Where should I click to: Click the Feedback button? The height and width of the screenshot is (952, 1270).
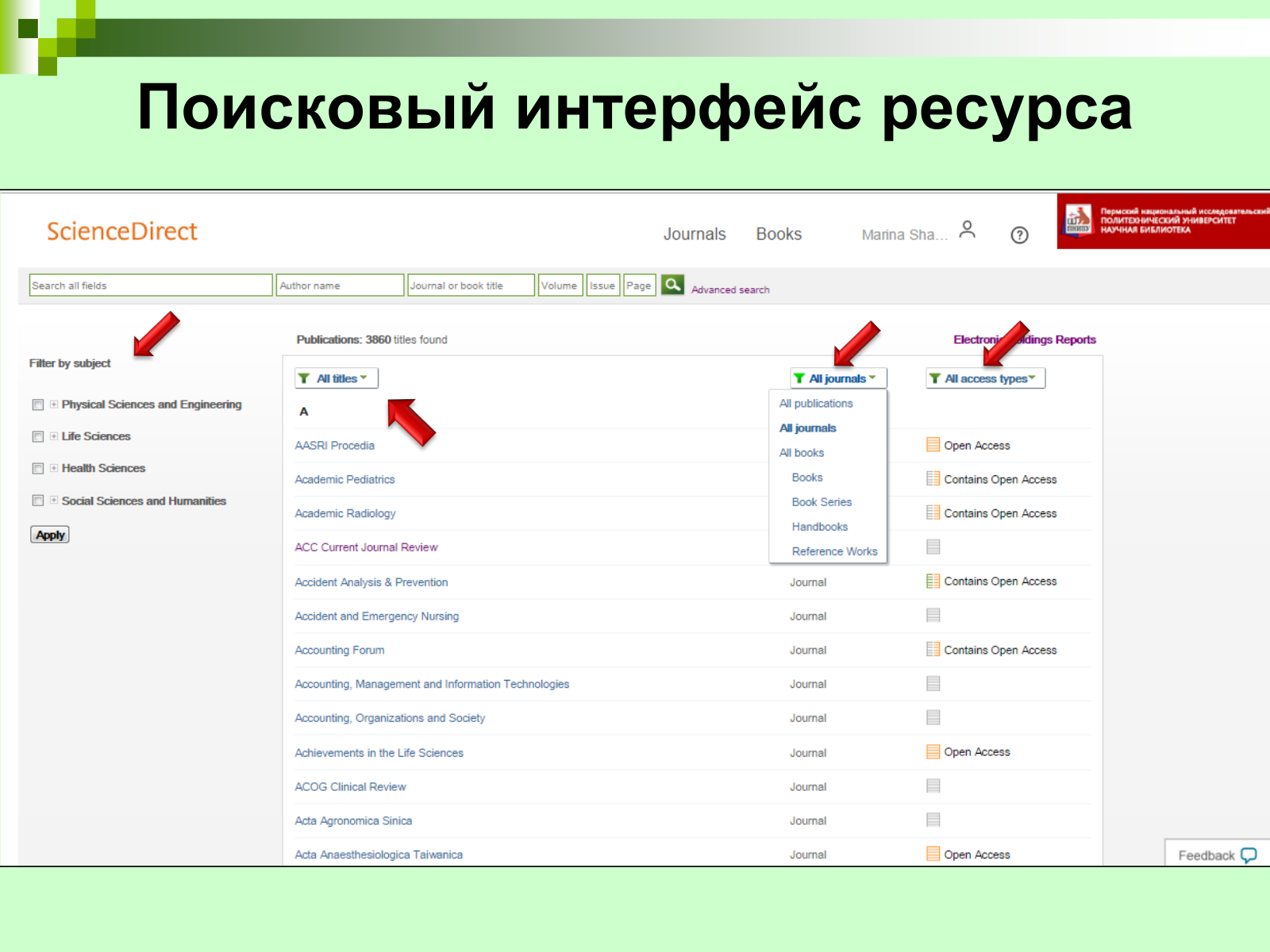1217,853
